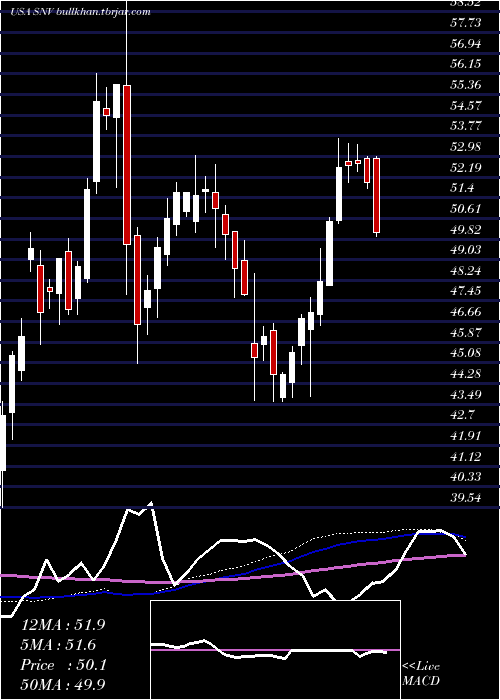Click the 56.94 price axis label

pyautogui.click(x=465, y=43)
